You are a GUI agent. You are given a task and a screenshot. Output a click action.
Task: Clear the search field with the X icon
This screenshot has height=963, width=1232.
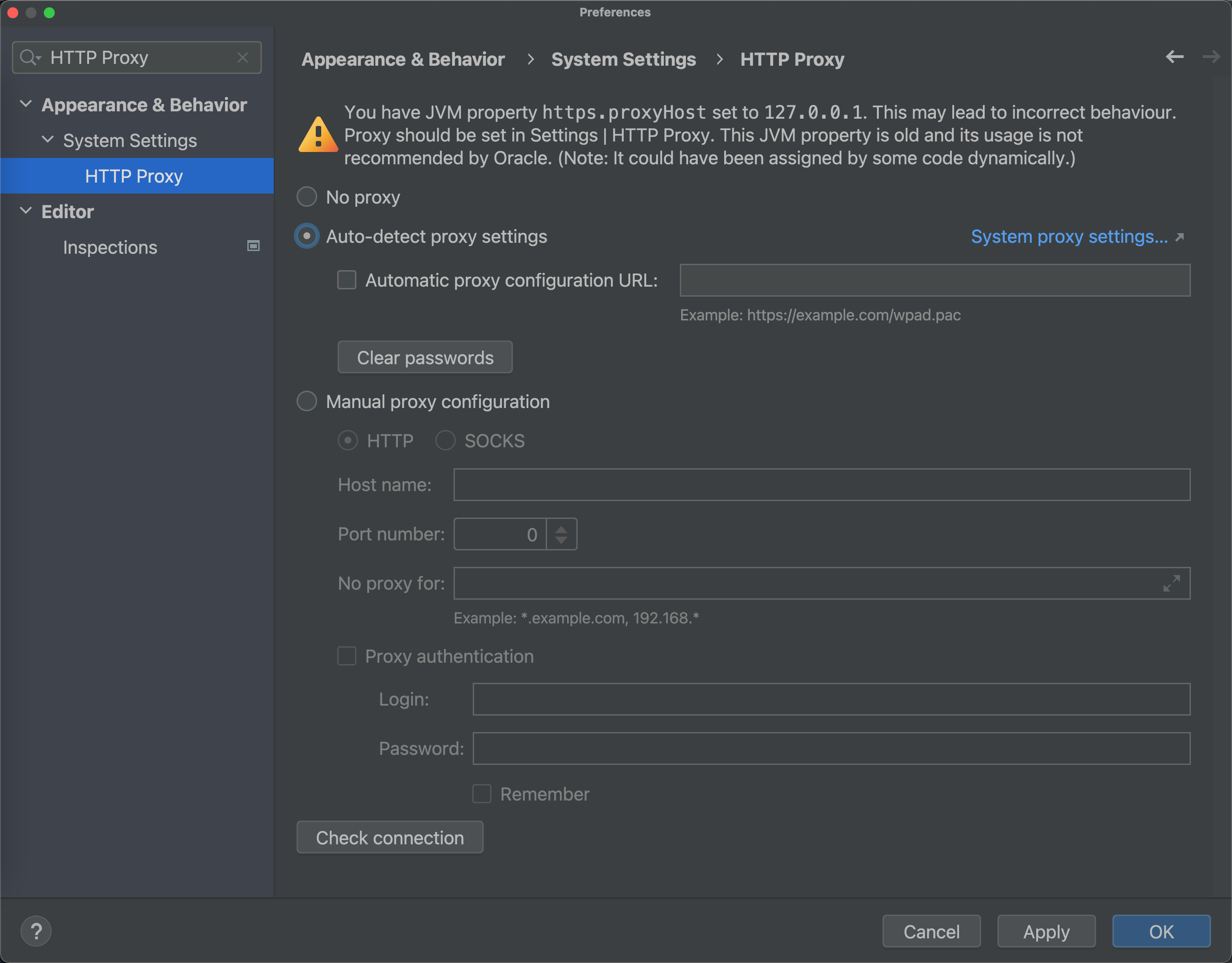(243, 57)
